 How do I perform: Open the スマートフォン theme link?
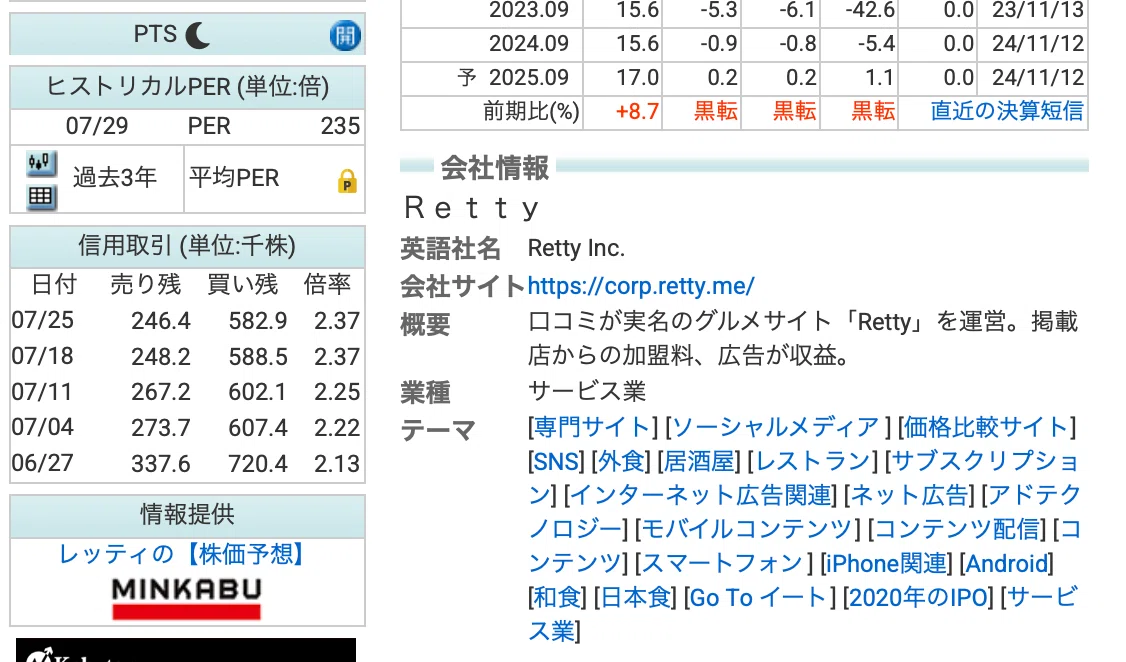pyautogui.click(x=721, y=563)
